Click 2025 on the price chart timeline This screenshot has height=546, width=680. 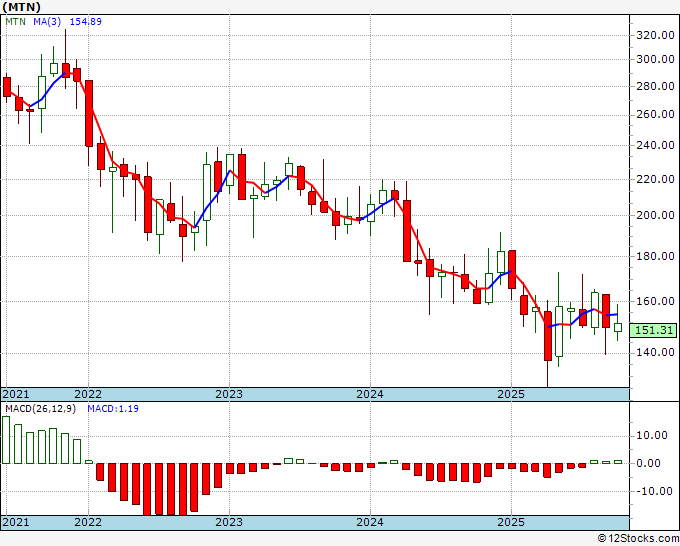coord(511,394)
